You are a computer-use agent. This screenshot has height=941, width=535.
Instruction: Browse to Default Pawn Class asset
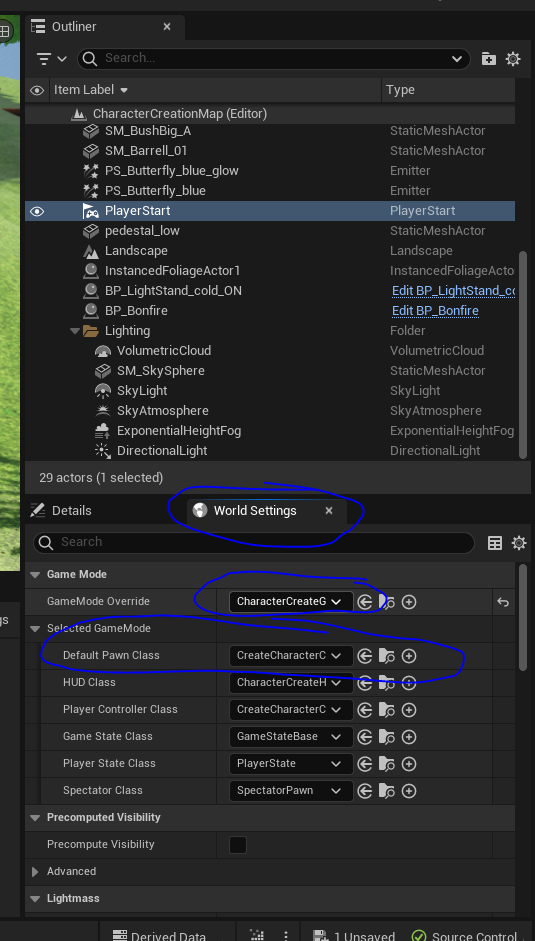[x=387, y=656]
